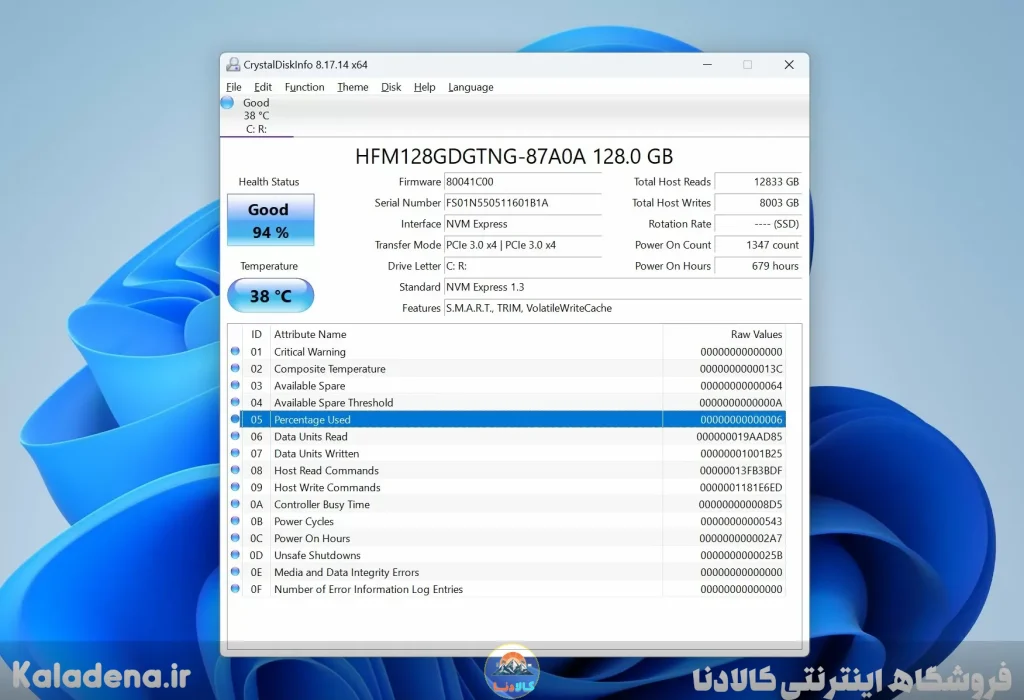Click the status orb of Critical Warning row

(235, 351)
